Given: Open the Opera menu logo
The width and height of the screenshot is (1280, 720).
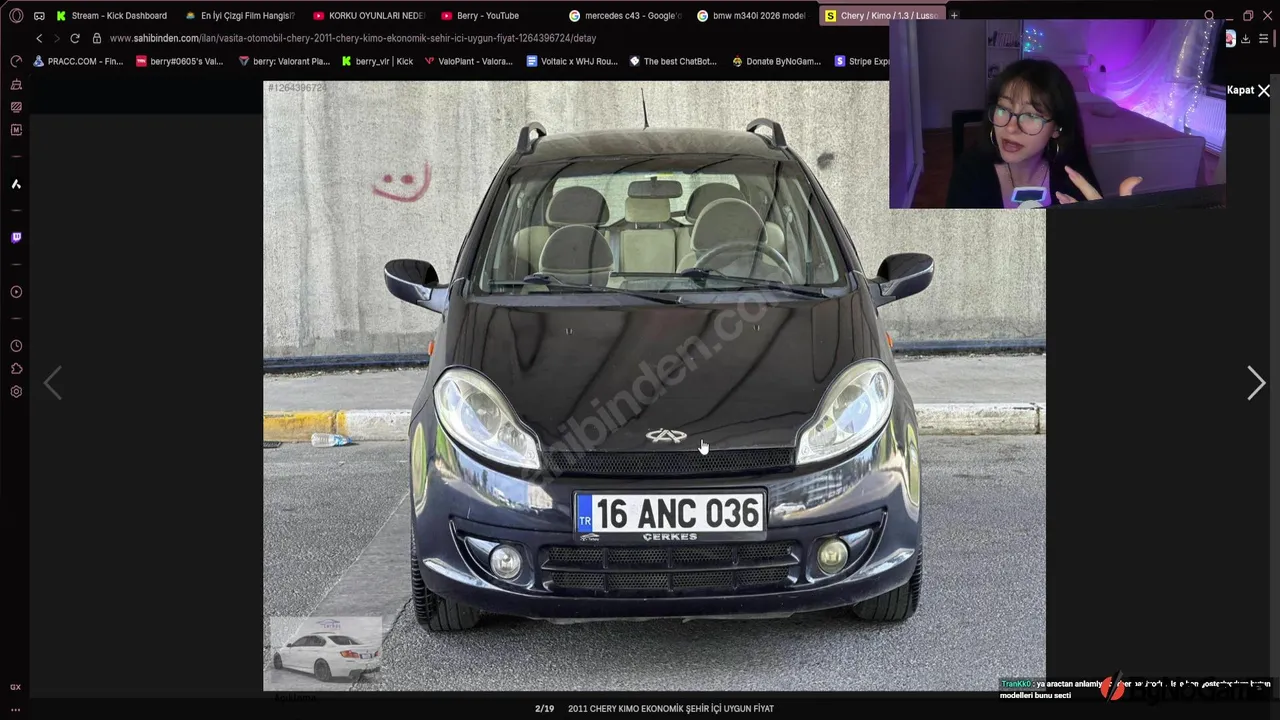Looking at the screenshot, I should (16, 16).
